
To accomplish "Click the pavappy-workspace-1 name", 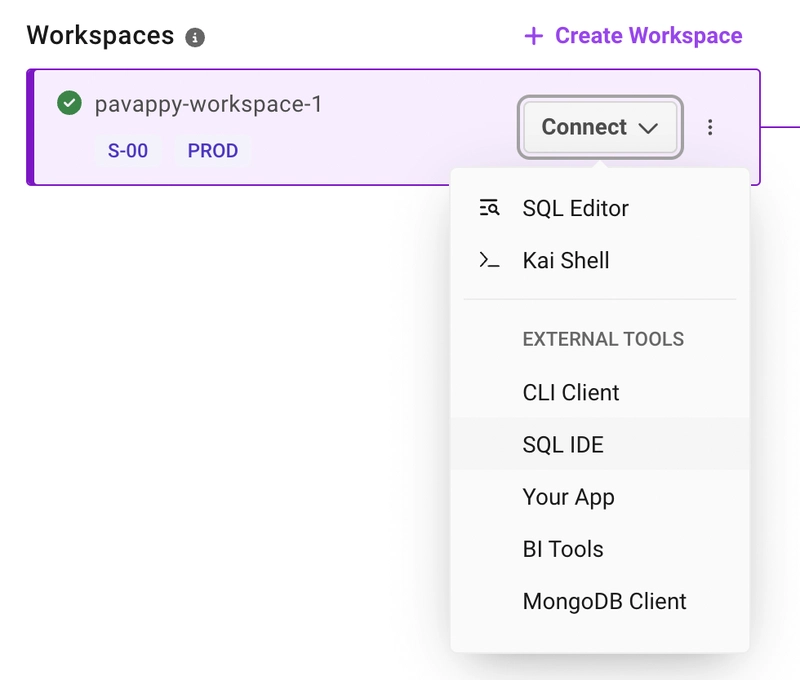I will tap(208, 104).
